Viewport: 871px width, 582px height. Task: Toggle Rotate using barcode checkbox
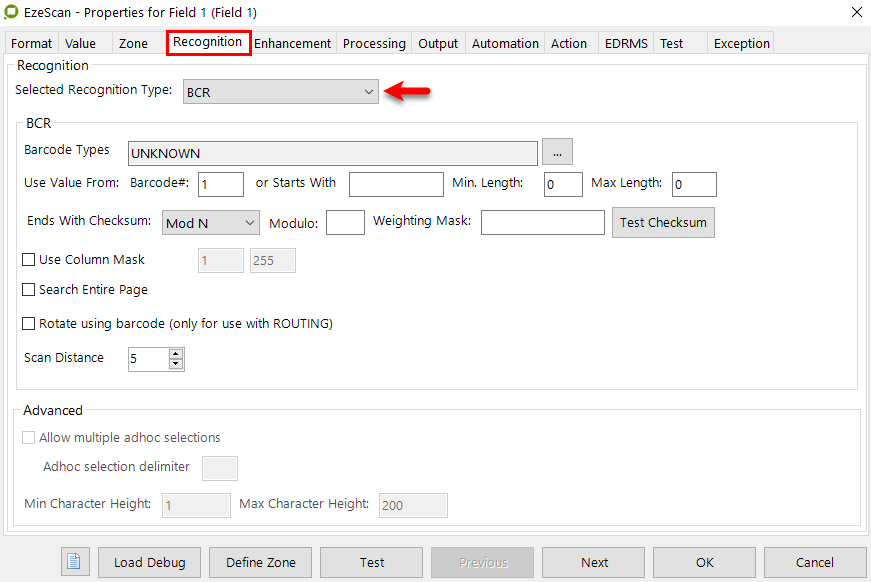(x=29, y=324)
